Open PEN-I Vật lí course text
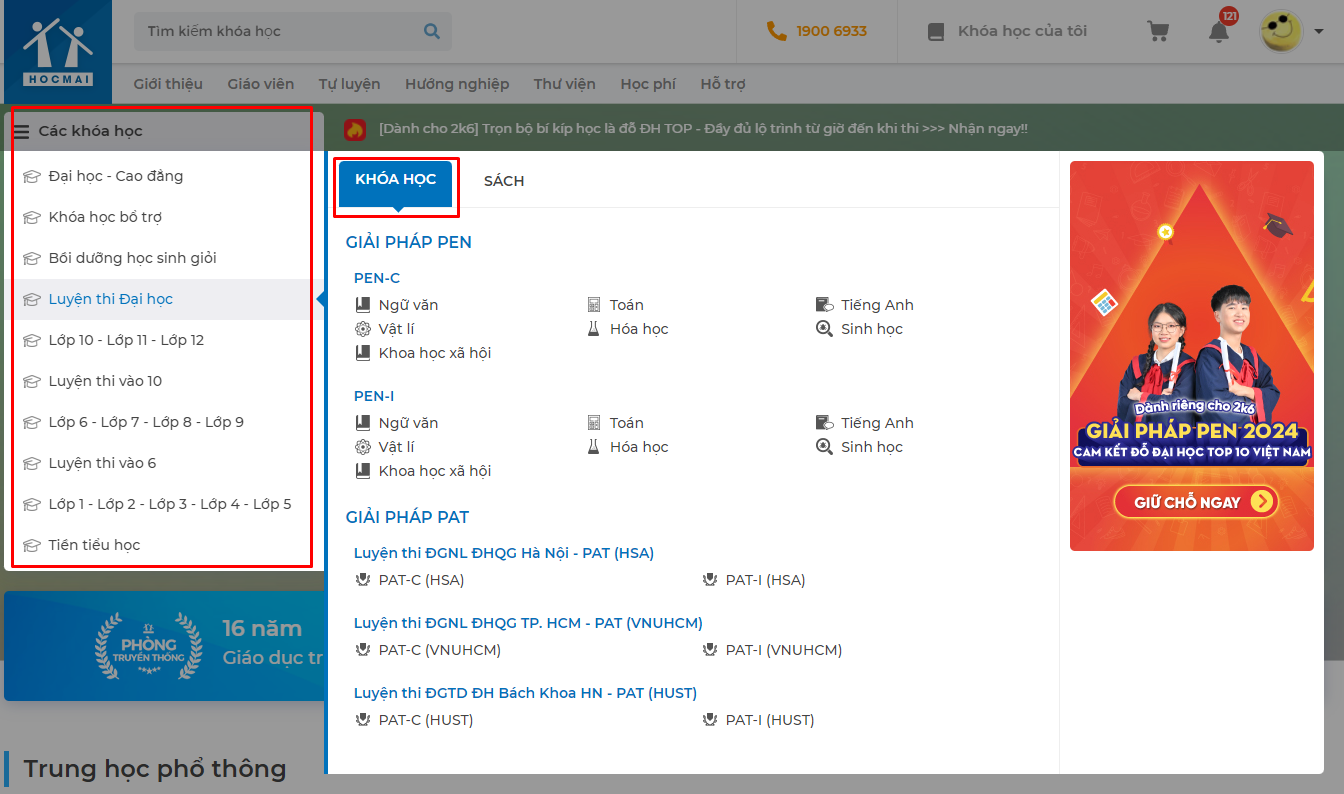This screenshot has height=794, width=1344. tap(396, 447)
